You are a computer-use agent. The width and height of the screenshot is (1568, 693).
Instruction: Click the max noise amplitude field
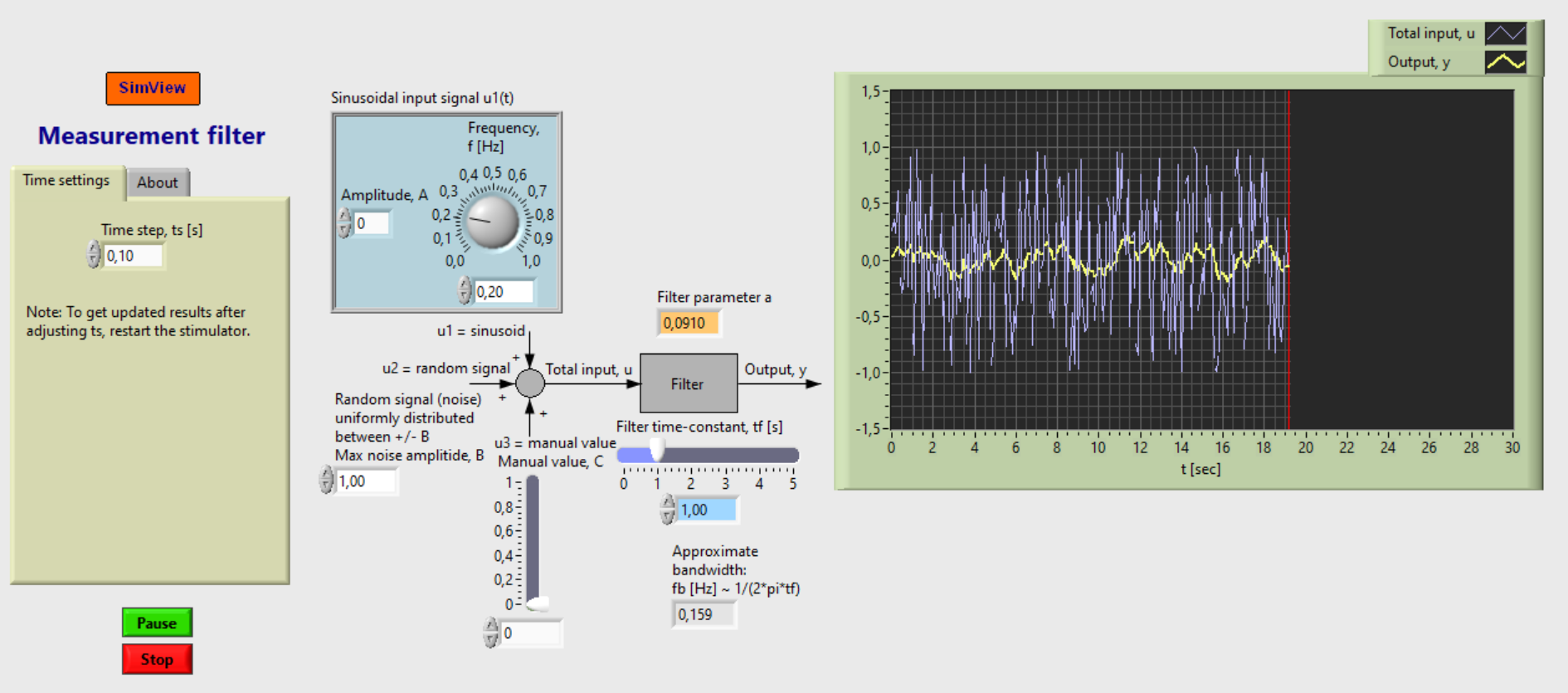point(366,481)
